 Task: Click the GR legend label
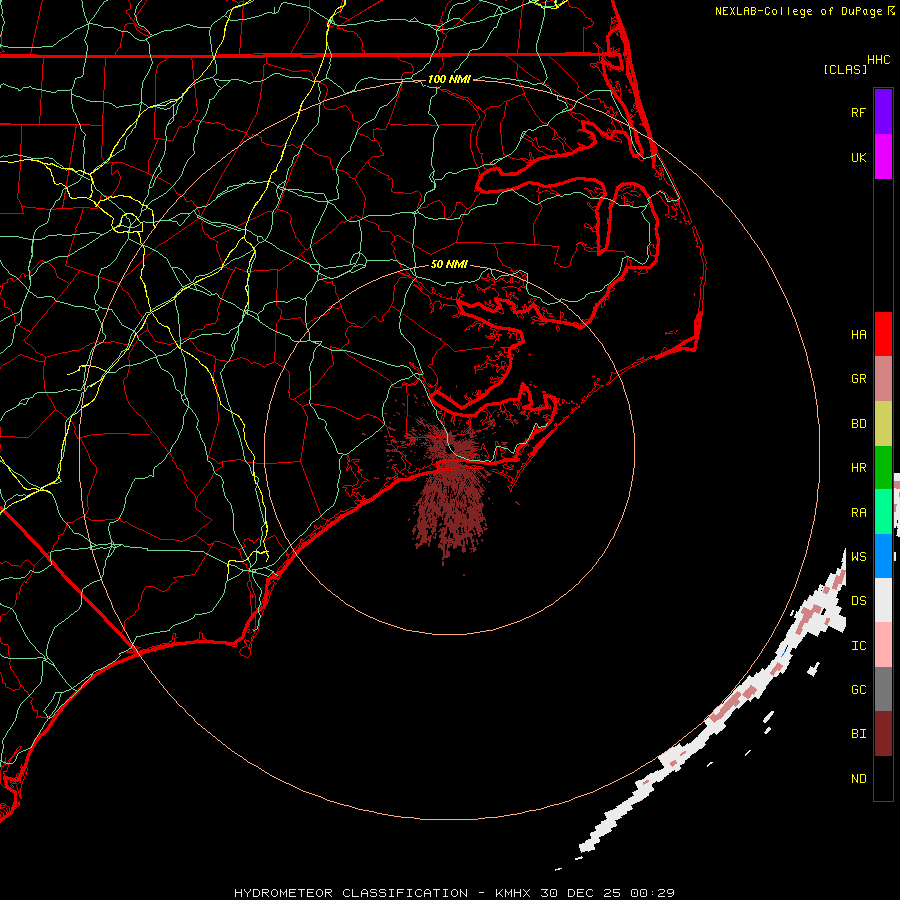858,379
